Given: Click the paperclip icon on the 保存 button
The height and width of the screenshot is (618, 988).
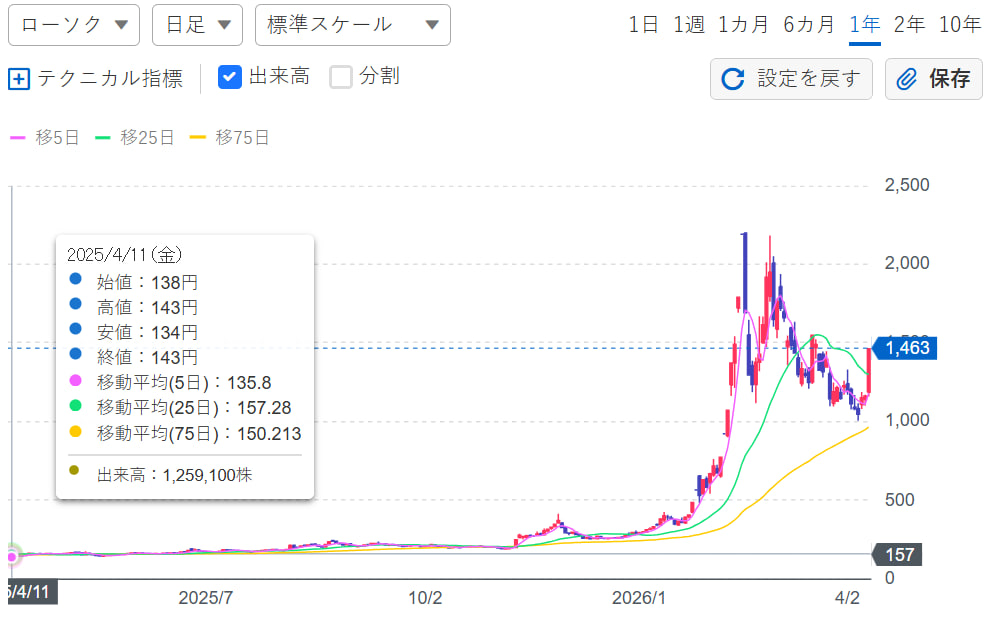Looking at the screenshot, I should click(x=906, y=79).
